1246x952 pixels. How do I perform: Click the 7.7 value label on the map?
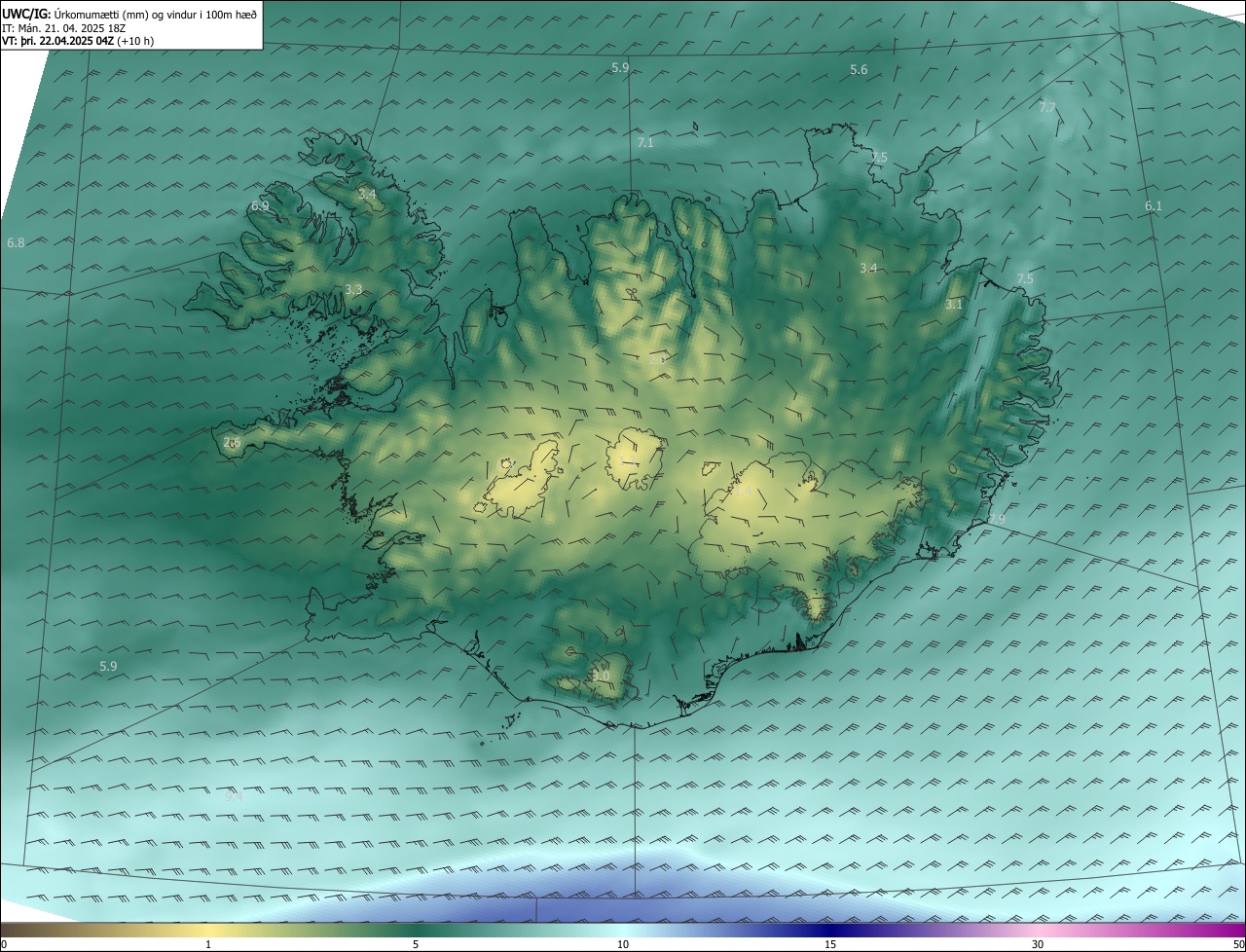coord(1047,108)
